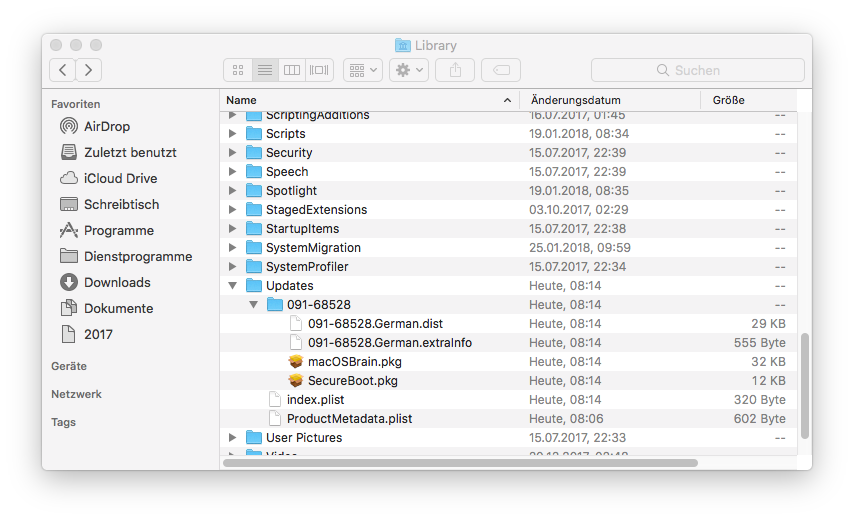Select the SecureBoot.pkg package icon
This screenshot has width=854, height=520.
(296, 381)
